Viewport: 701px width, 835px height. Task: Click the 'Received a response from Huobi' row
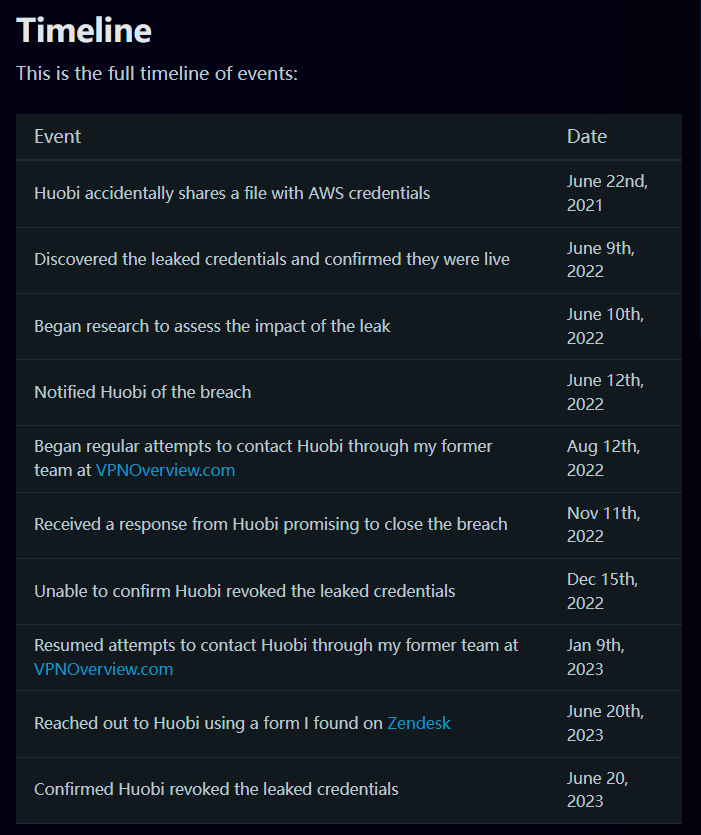tap(270, 524)
